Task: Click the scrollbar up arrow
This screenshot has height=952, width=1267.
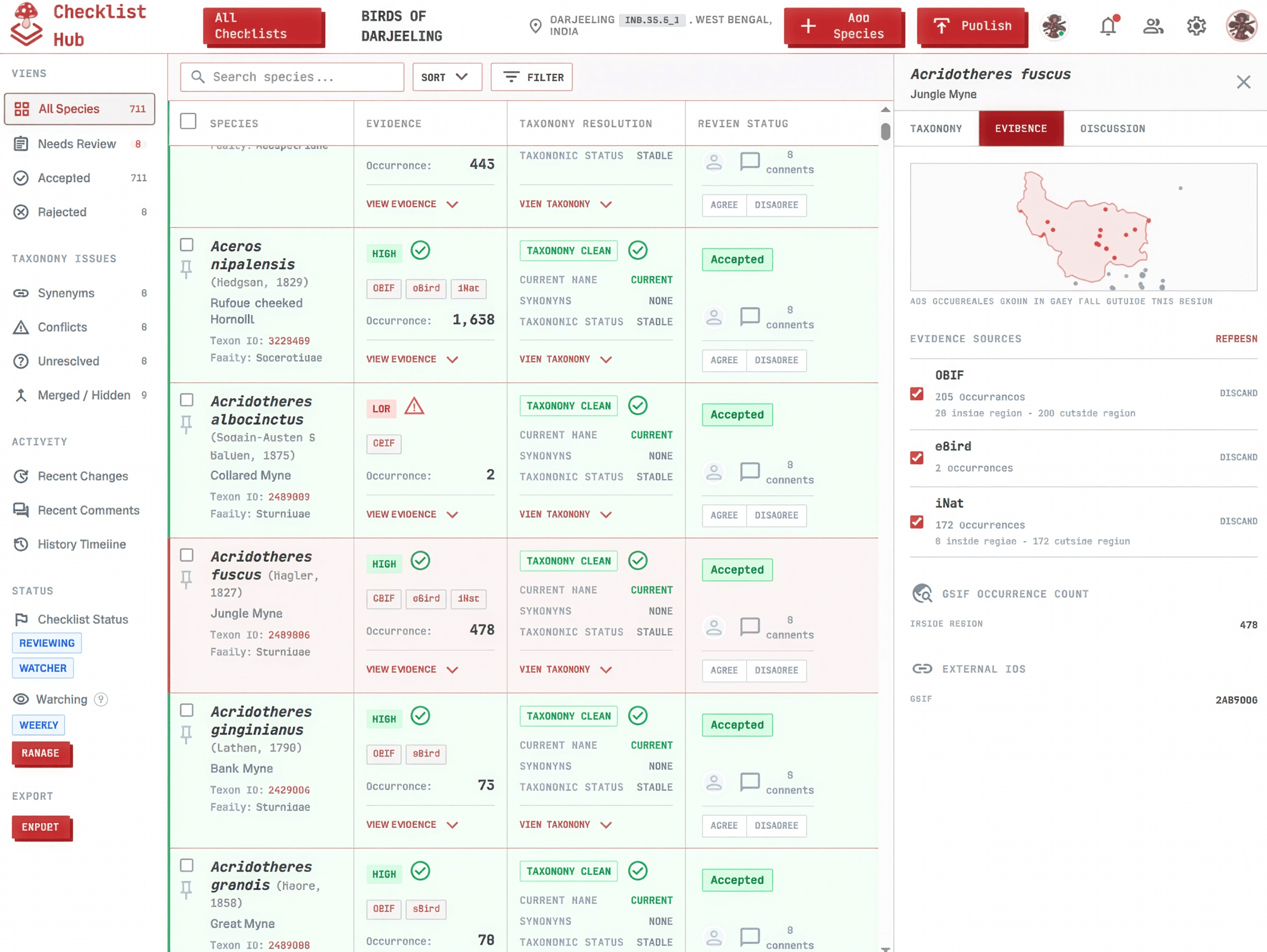Action: (885, 109)
